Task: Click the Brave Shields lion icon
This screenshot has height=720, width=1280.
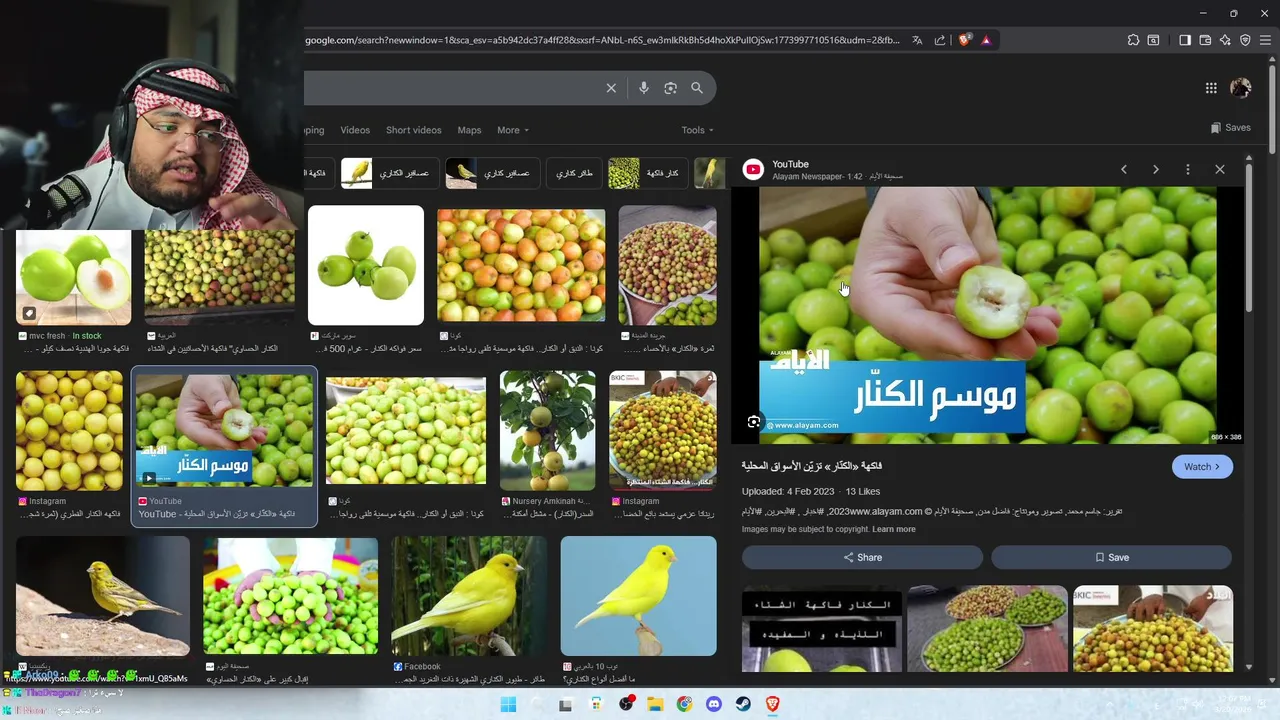Action: pos(964,40)
